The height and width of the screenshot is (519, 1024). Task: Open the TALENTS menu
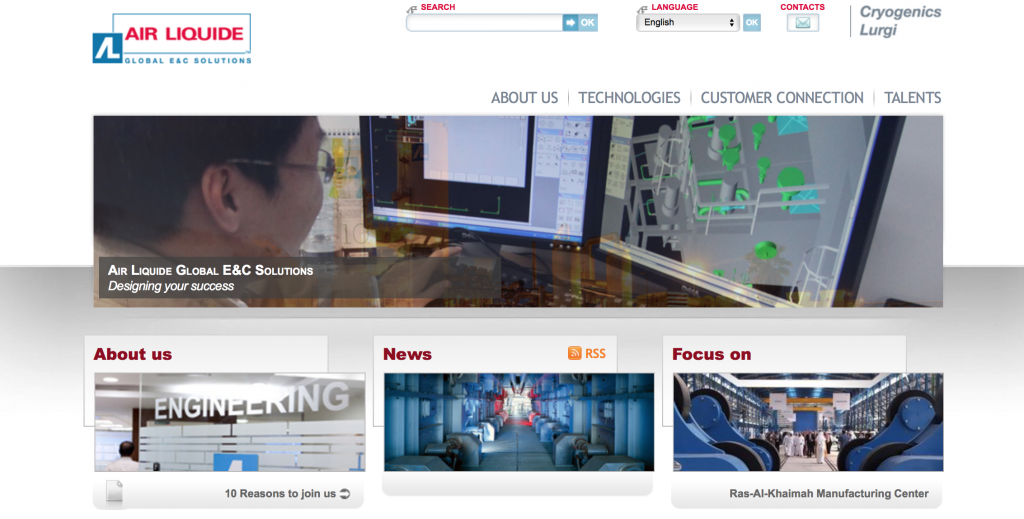click(x=912, y=98)
